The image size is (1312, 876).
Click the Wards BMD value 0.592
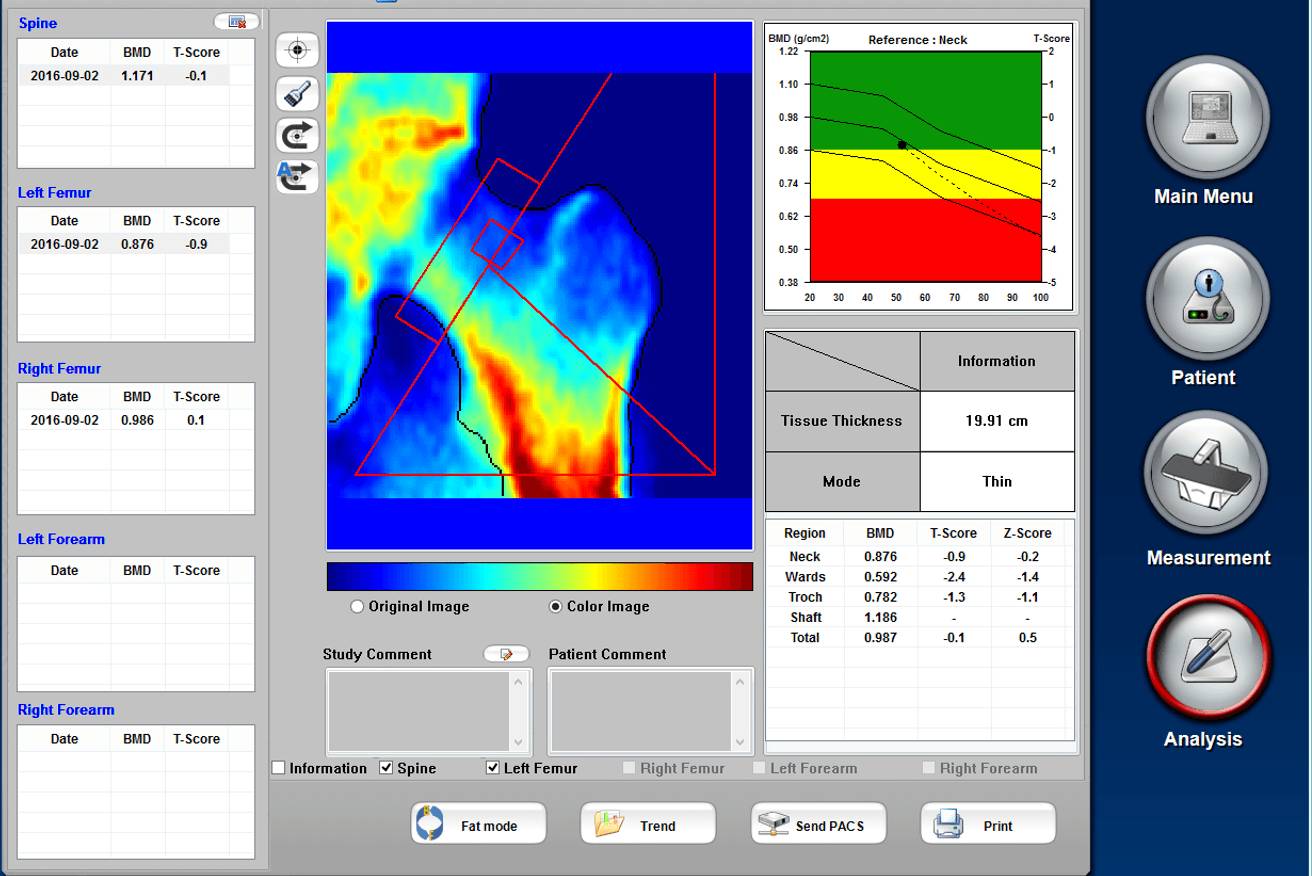pos(881,577)
